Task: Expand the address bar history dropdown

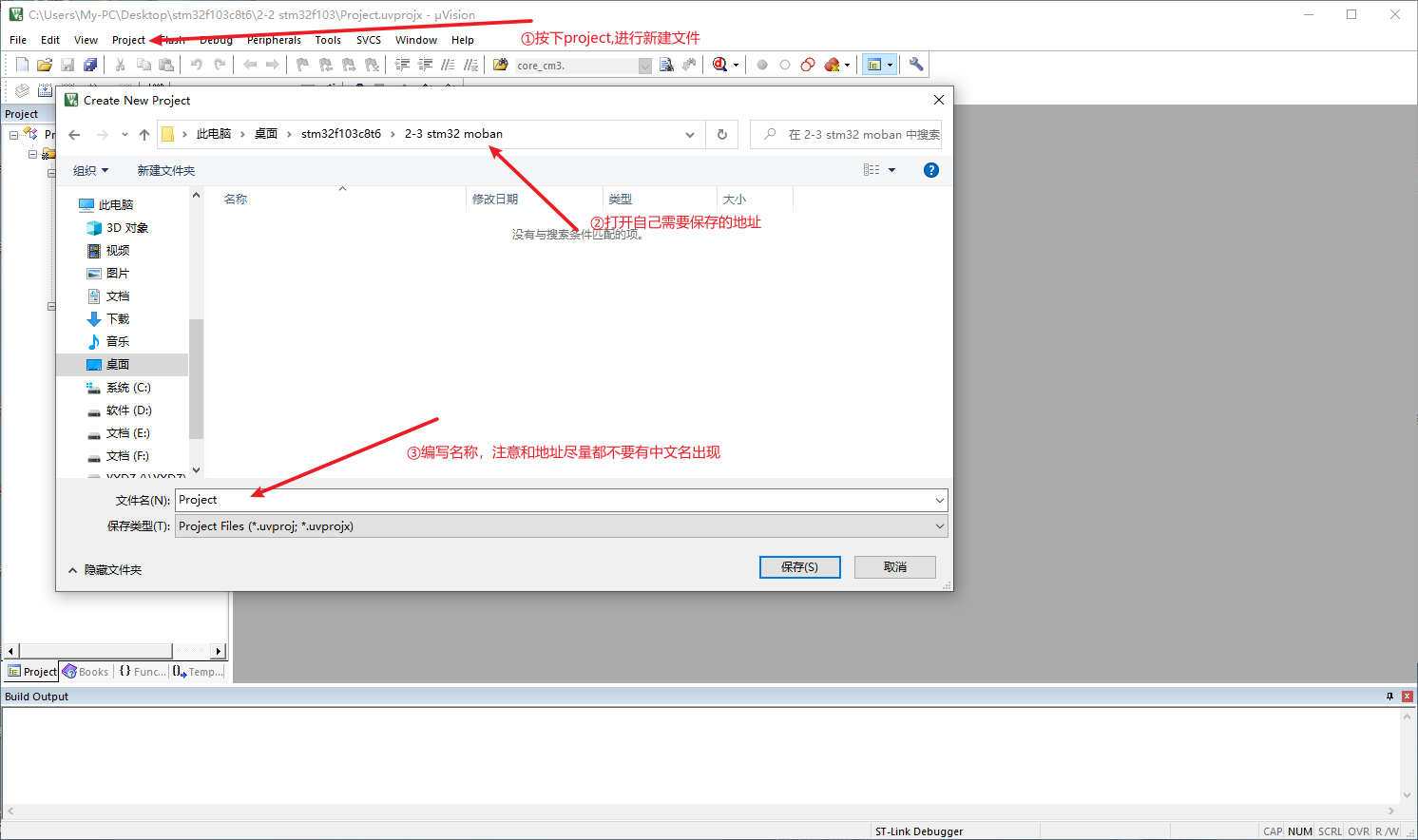Action: (690, 134)
